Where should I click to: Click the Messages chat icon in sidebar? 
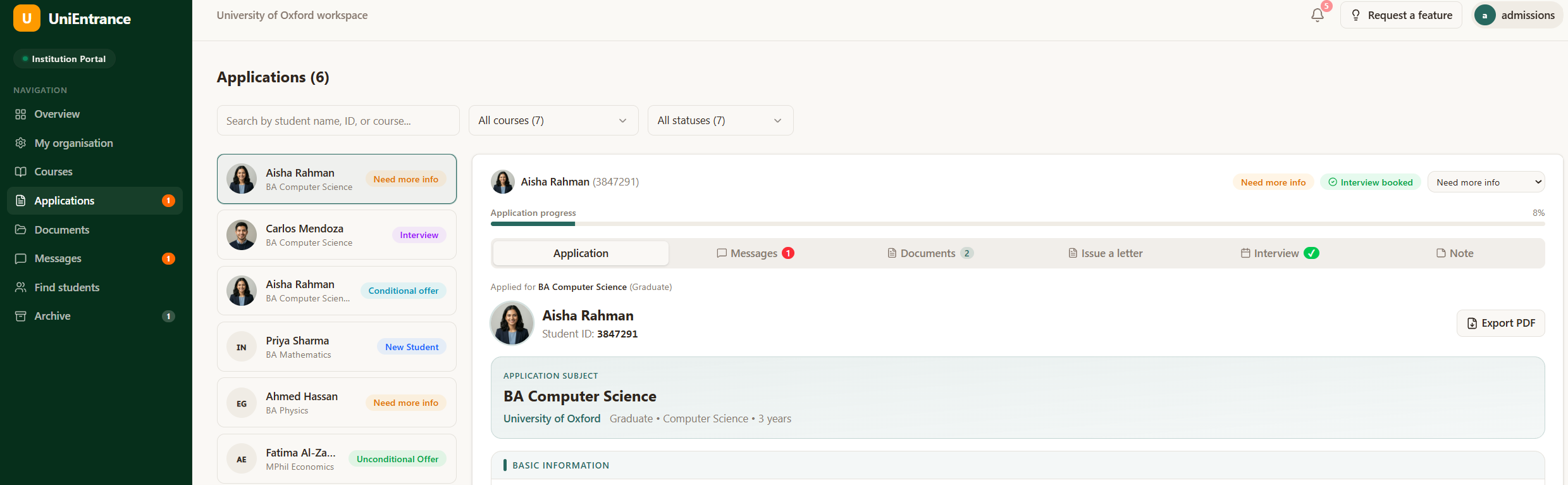tap(21, 258)
